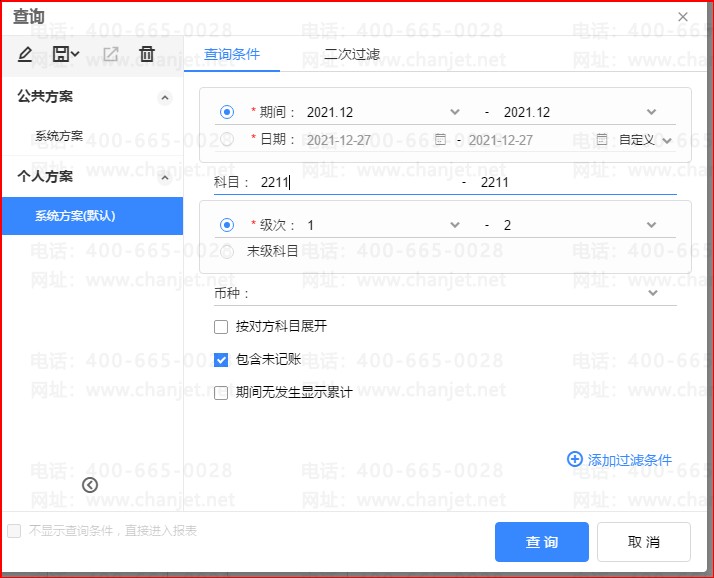Image resolution: width=714 pixels, height=578 pixels.
Task: Click the export share scheme icon
Action: (x=111, y=54)
